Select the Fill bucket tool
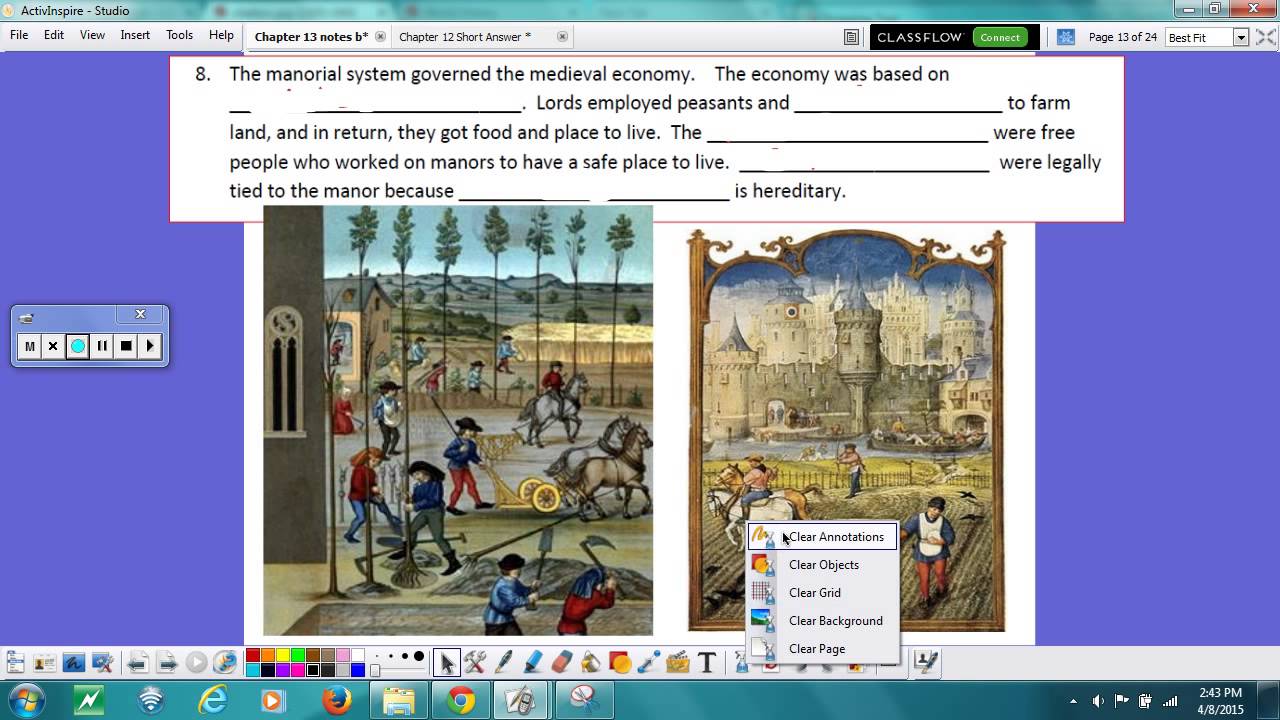Image resolution: width=1280 pixels, height=720 pixels. (590, 662)
